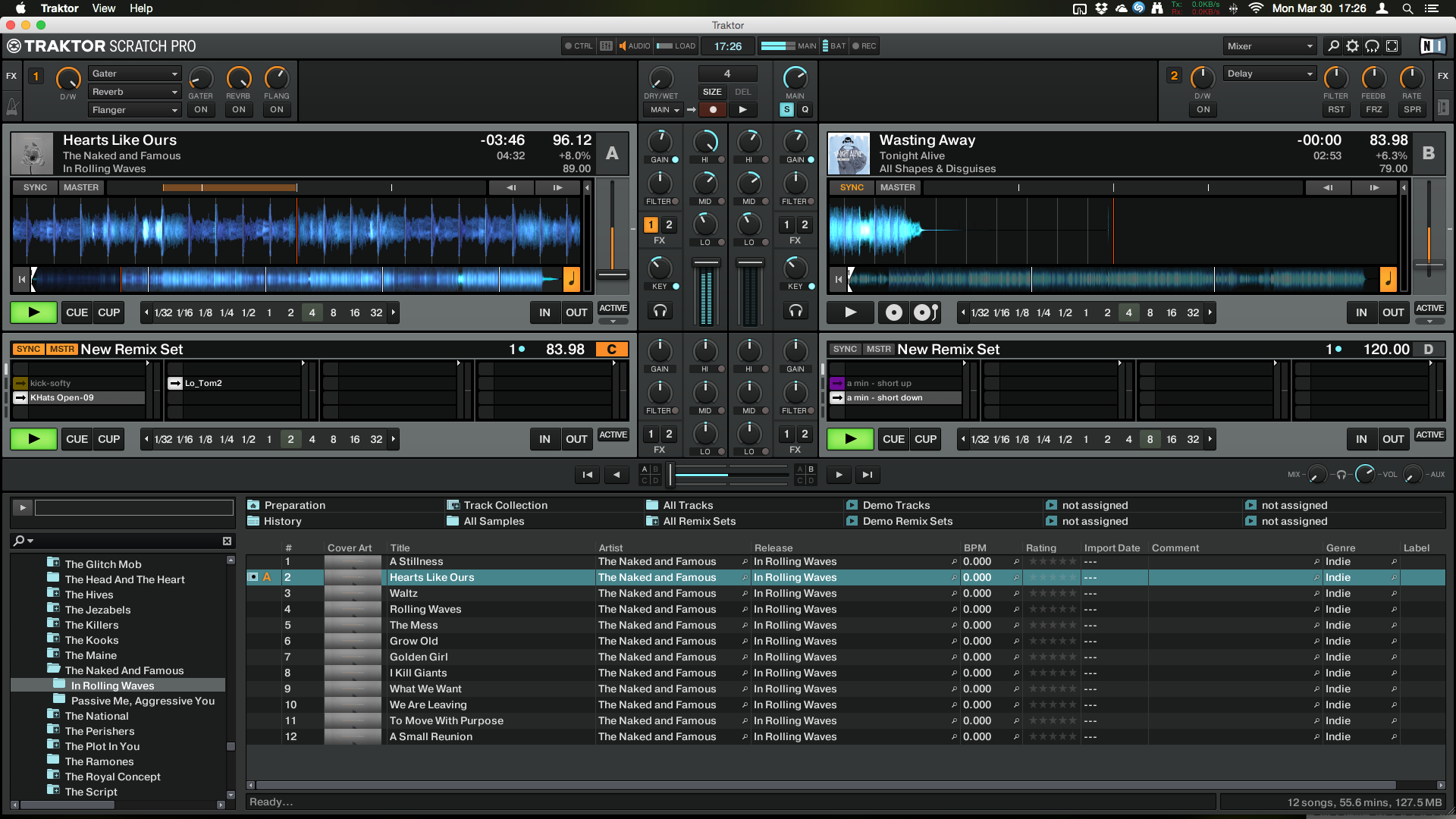Viewport: 1456px width, 819px height.
Task: Click the play button on Deck B
Action: 849,312
